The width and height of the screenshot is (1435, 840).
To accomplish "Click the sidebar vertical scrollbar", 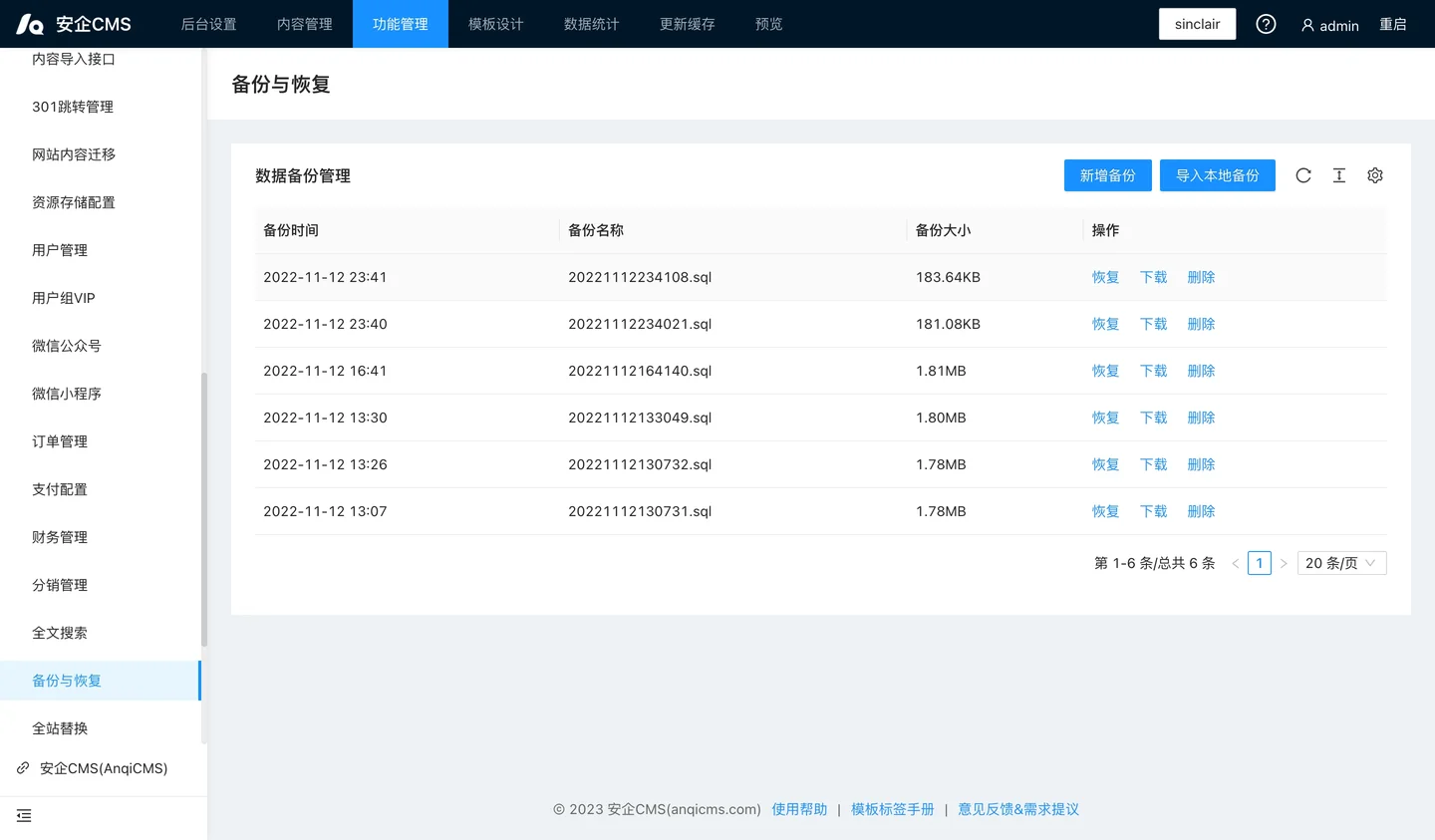I will 204,509.
